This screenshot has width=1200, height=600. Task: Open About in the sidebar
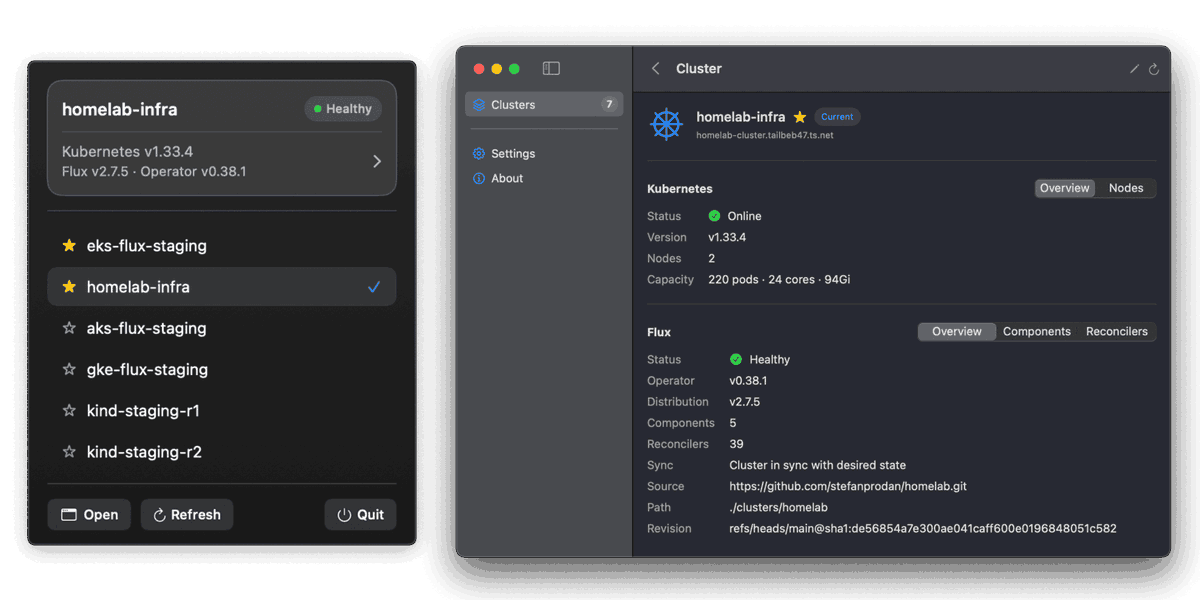point(544,178)
